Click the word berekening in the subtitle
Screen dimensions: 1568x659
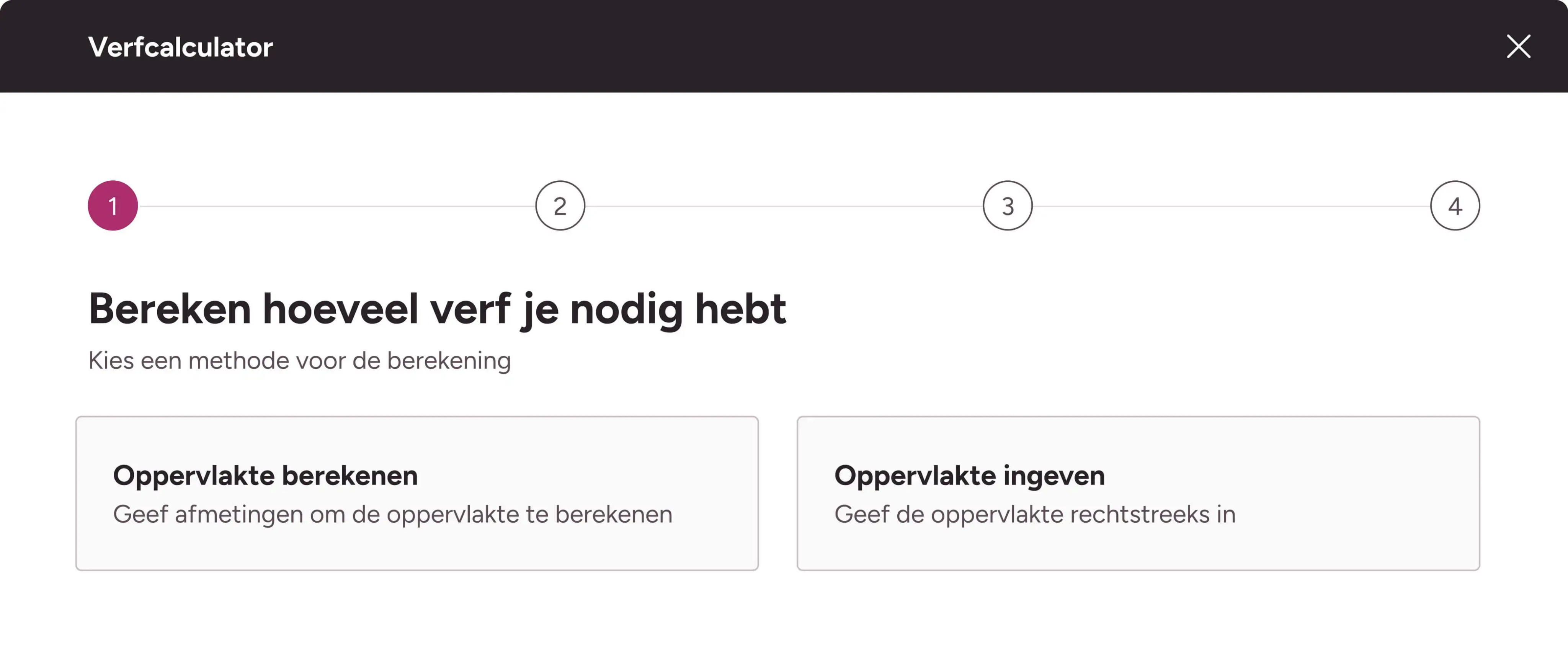point(449,361)
